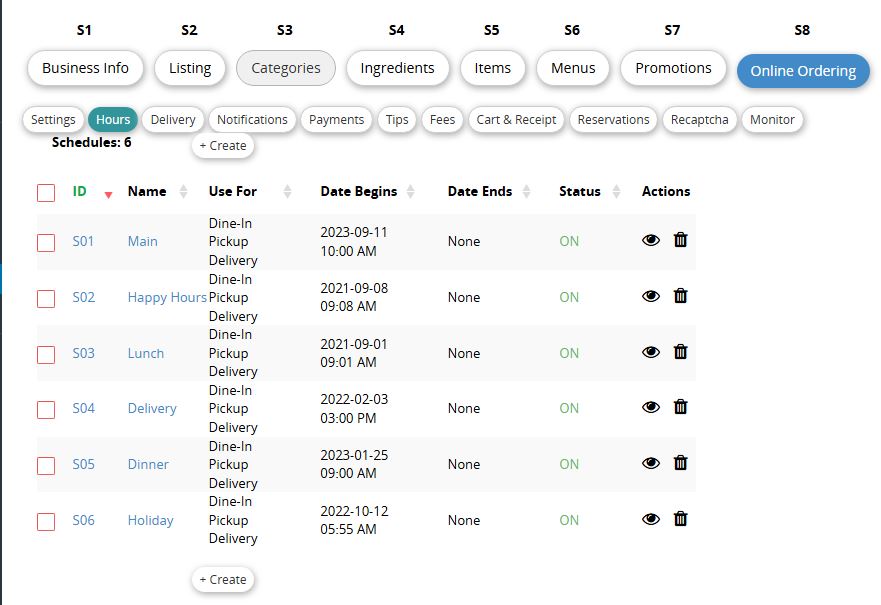
Task: Tick the checkbox for schedule S03
Action: point(46,354)
